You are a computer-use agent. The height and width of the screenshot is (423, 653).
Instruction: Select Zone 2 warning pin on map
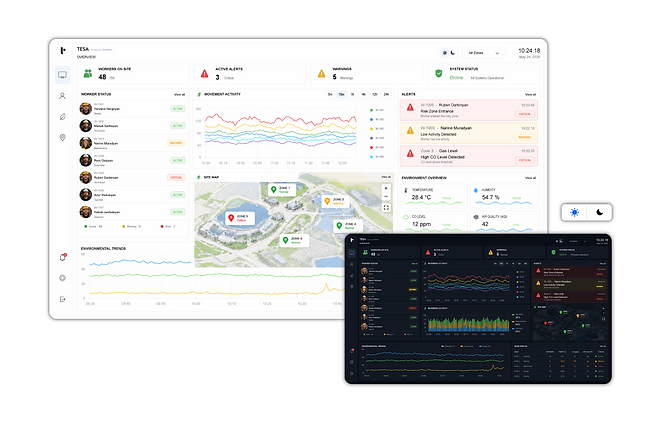[327, 201]
